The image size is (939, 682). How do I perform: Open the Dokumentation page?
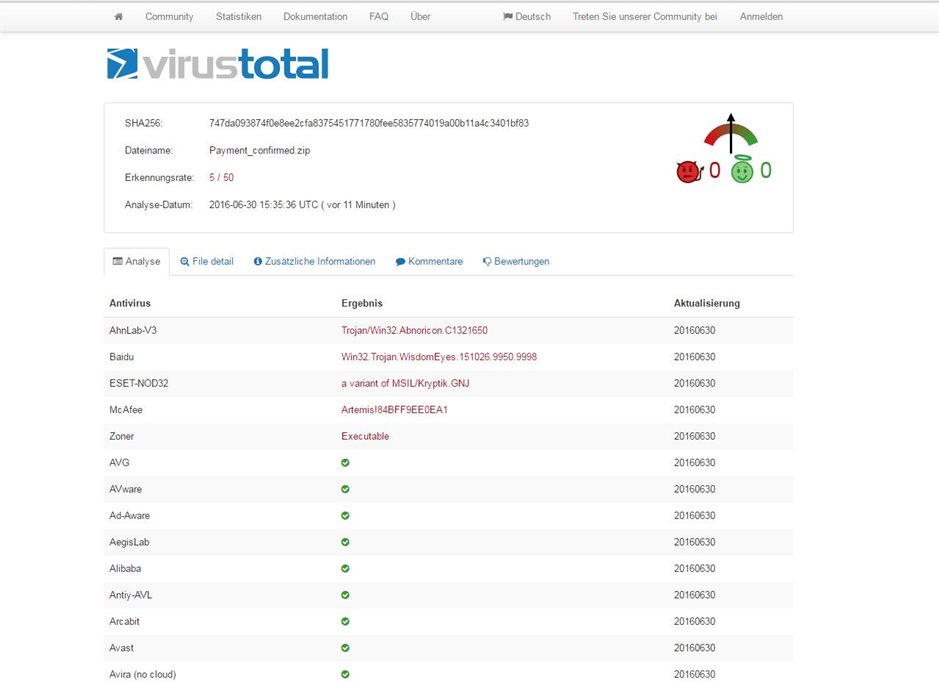click(x=315, y=17)
